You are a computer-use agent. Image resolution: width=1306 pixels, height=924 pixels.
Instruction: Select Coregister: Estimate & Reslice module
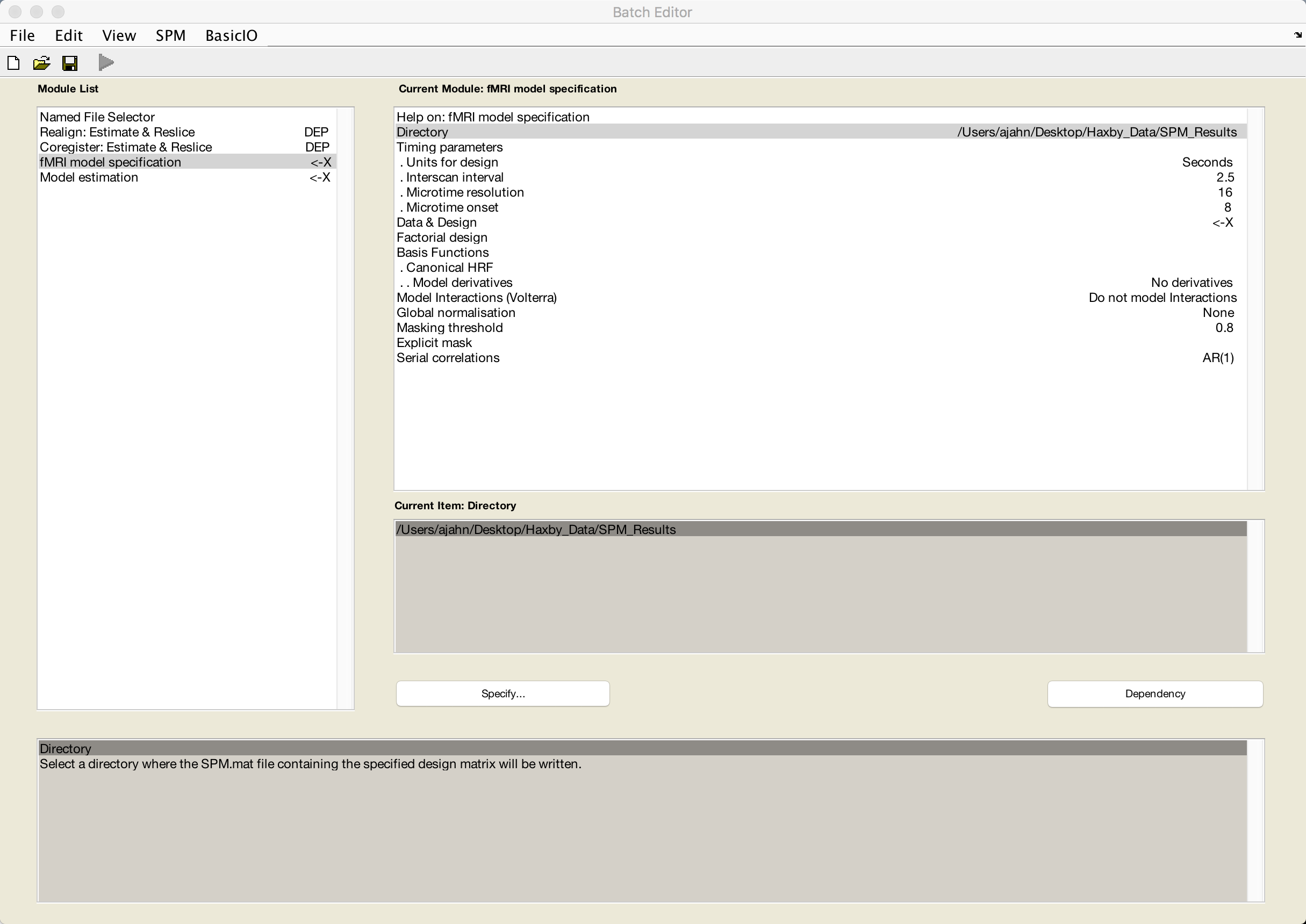[x=187, y=147]
